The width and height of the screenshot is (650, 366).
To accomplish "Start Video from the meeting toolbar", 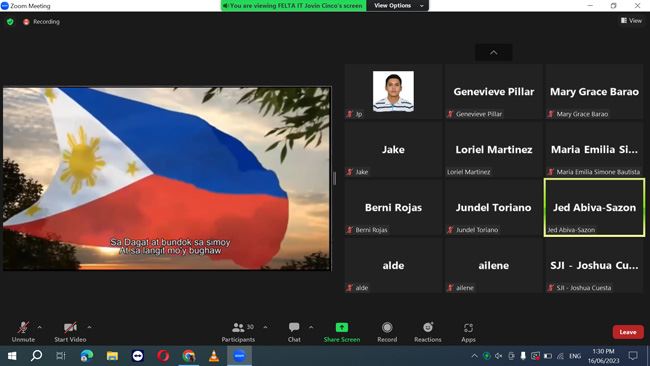I will (70, 332).
